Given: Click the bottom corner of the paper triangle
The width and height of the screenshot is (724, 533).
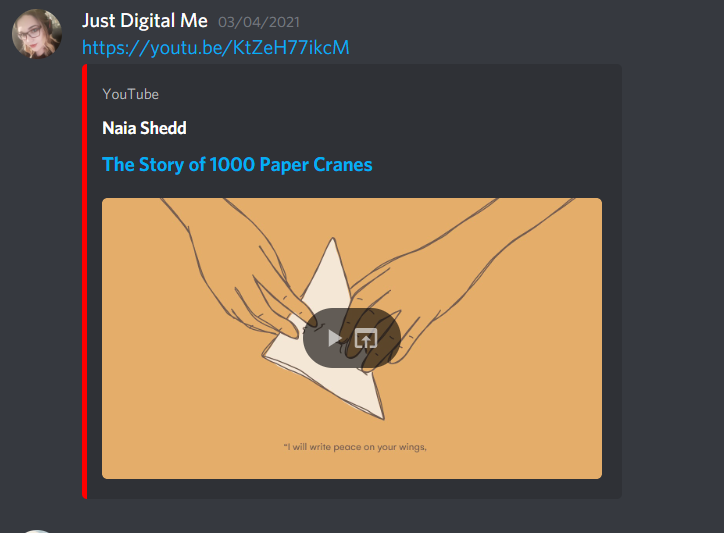Looking at the screenshot, I should (381, 417).
